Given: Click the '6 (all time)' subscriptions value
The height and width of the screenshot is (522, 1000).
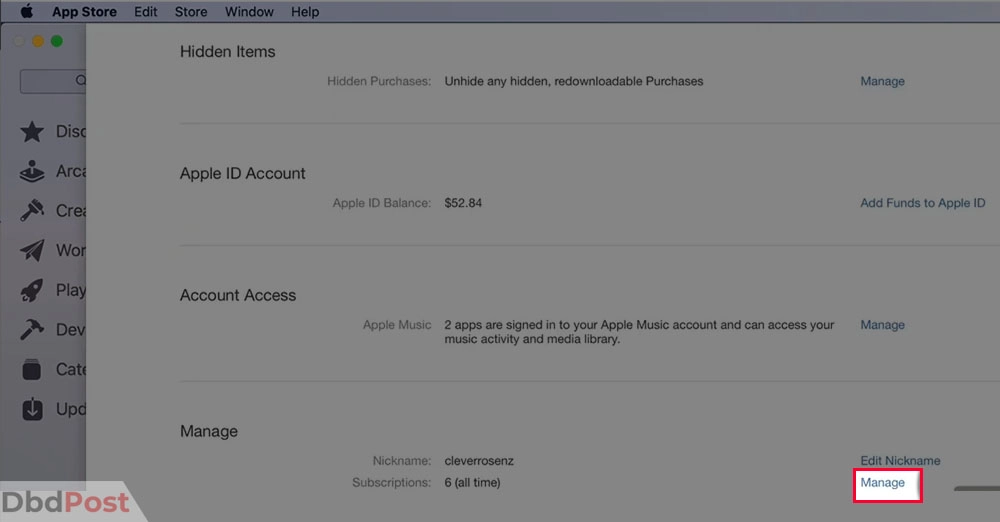Looking at the screenshot, I should point(472,482).
